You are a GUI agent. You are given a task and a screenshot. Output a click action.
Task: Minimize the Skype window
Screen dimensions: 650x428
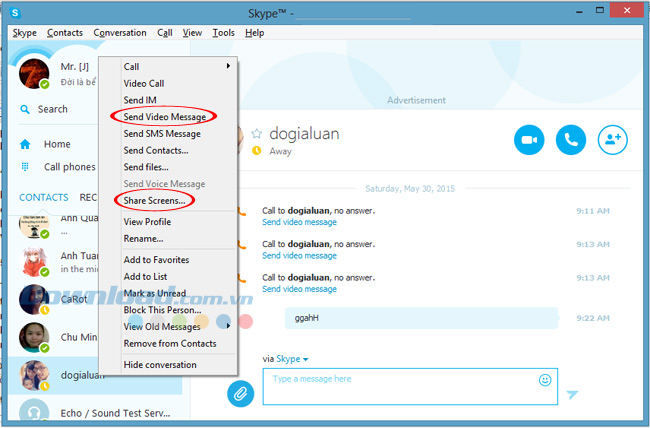(580, 11)
